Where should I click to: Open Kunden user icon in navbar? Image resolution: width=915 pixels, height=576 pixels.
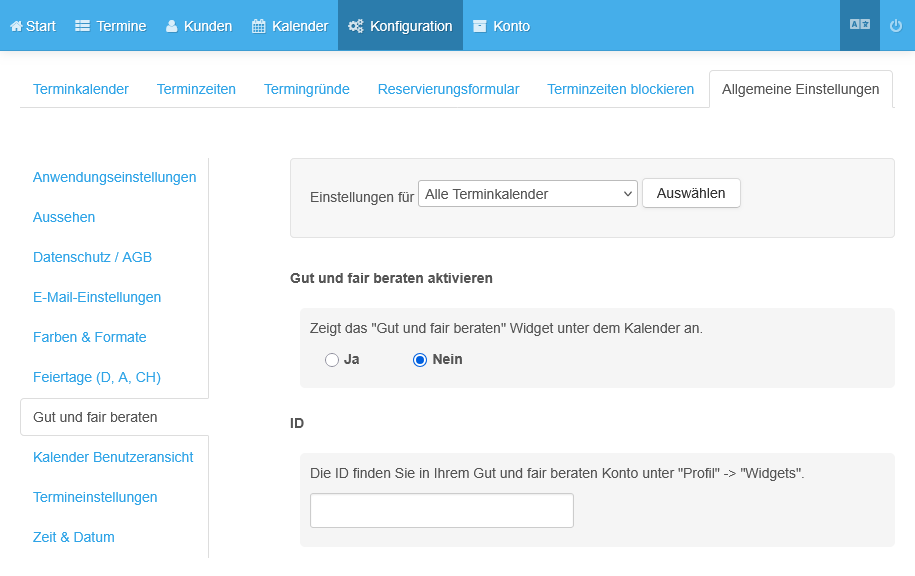click(171, 26)
